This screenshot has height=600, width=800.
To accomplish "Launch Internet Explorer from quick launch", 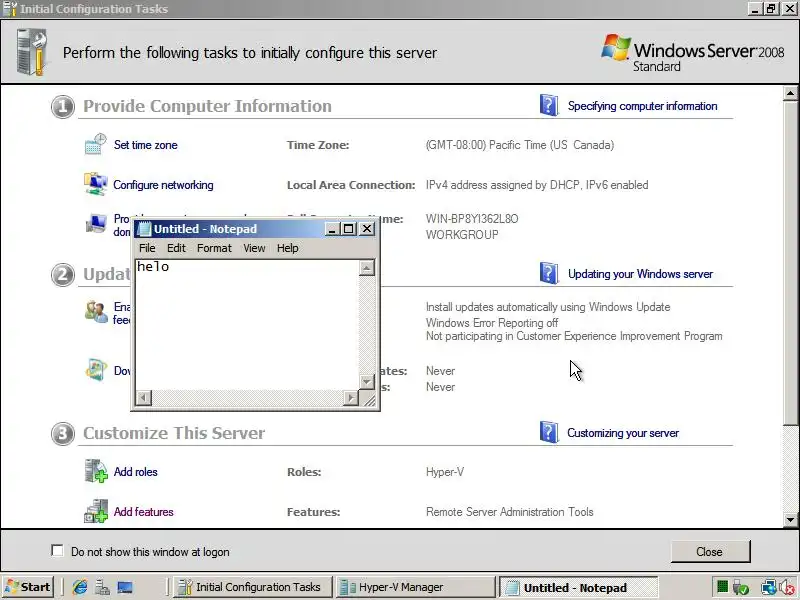I will [80, 587].
